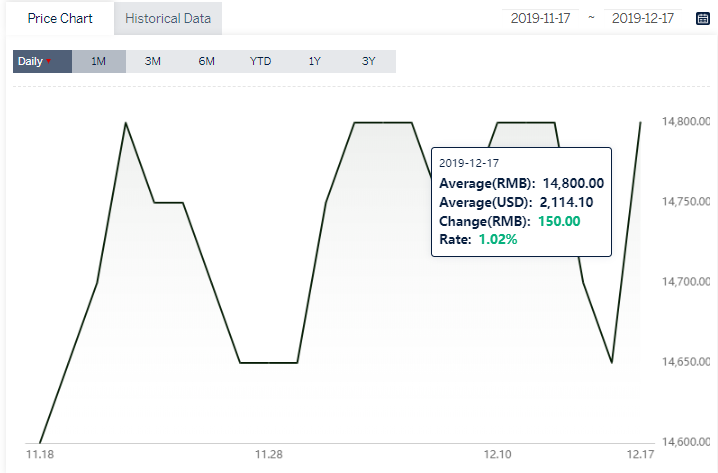Switch to the YTD range
This screenshot has width=718, height=473.
tap(260, 61)
